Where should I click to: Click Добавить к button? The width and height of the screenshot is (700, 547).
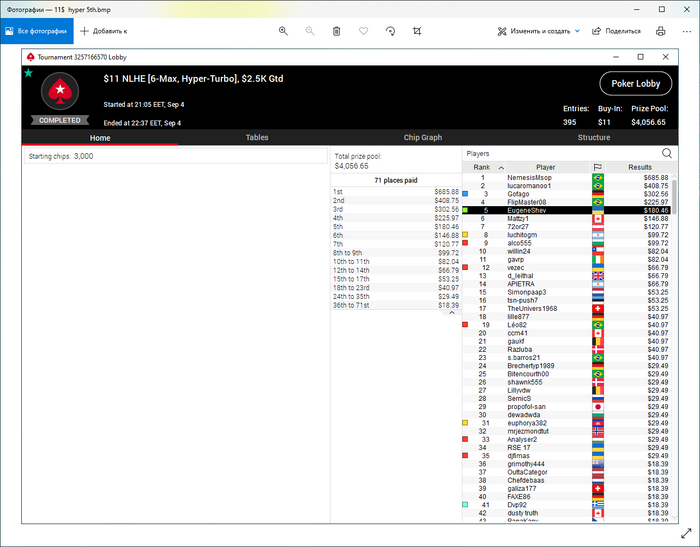104,31
